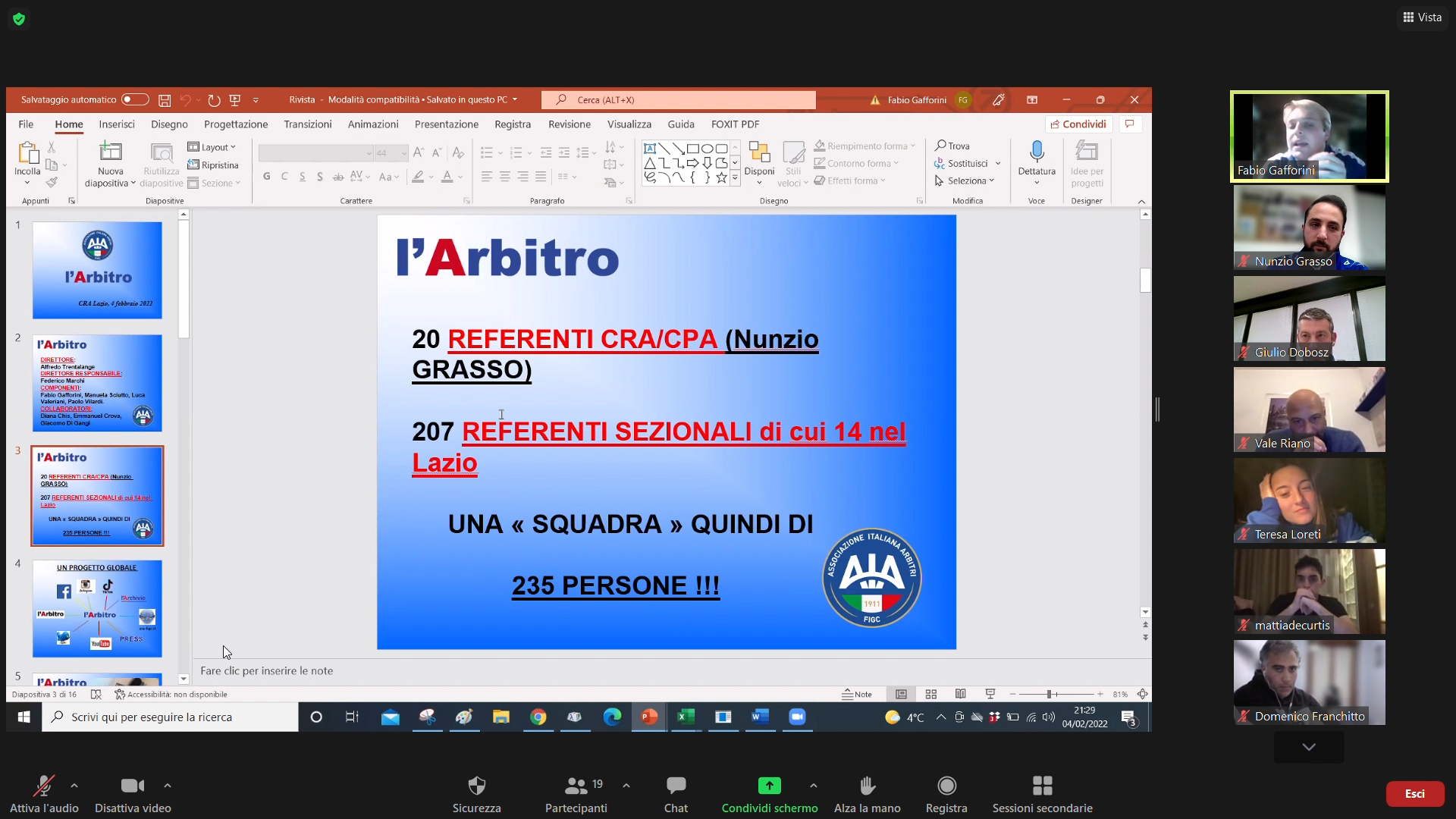This screenshot has width=1456, height=819.
Task: Click the Incolla paste icon
Action: pyautogui.click(x=27, y=154)
